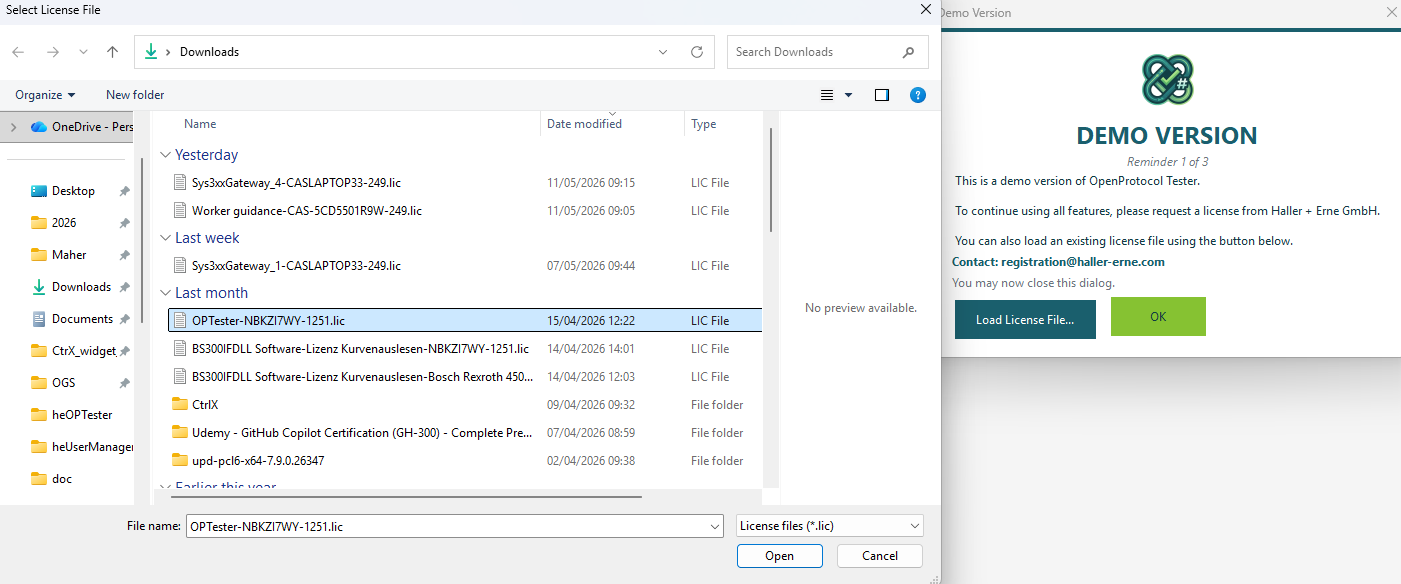Toggle the preview pane
Viewport: 1401px width, 584px height.
(x=882, y=95)
